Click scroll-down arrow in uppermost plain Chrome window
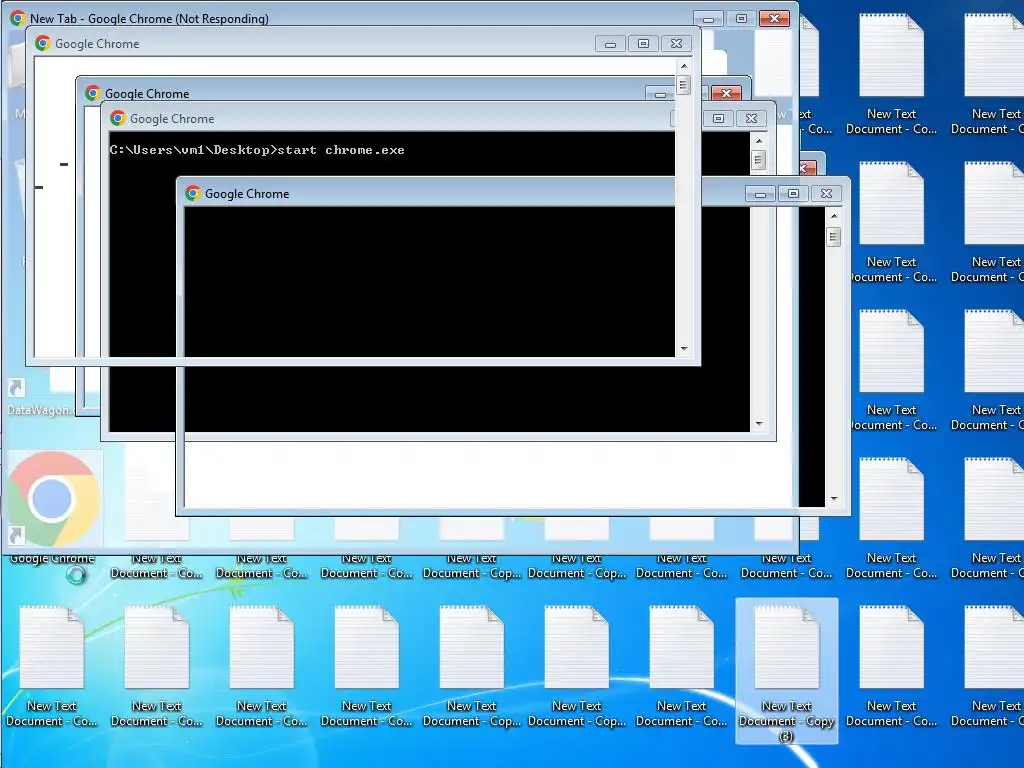The image size is (1024, 768). [x=684, y=349]
